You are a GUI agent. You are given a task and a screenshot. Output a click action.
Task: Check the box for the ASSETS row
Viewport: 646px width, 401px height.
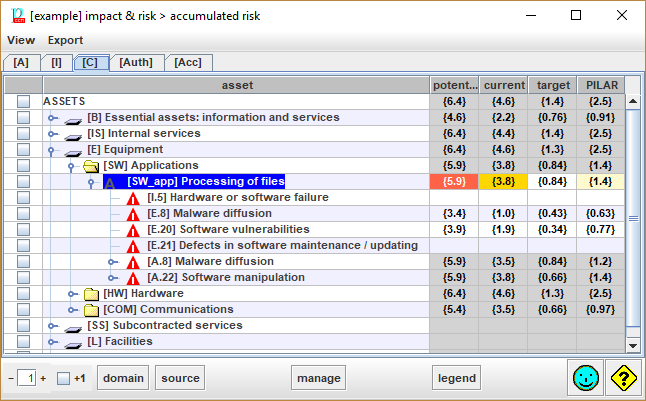coord(24,101)
